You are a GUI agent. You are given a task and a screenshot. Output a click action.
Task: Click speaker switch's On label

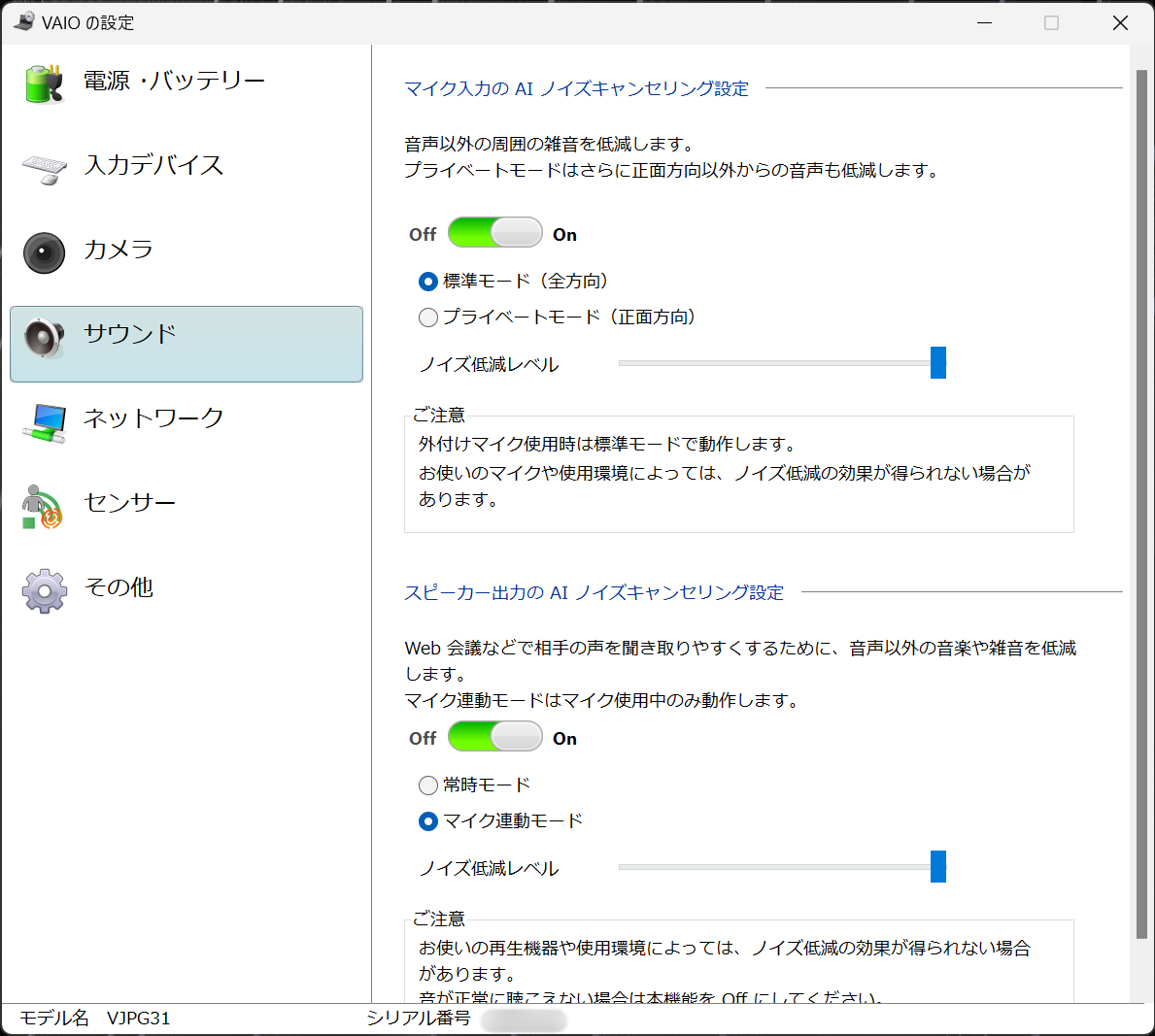tap(565, 739)
